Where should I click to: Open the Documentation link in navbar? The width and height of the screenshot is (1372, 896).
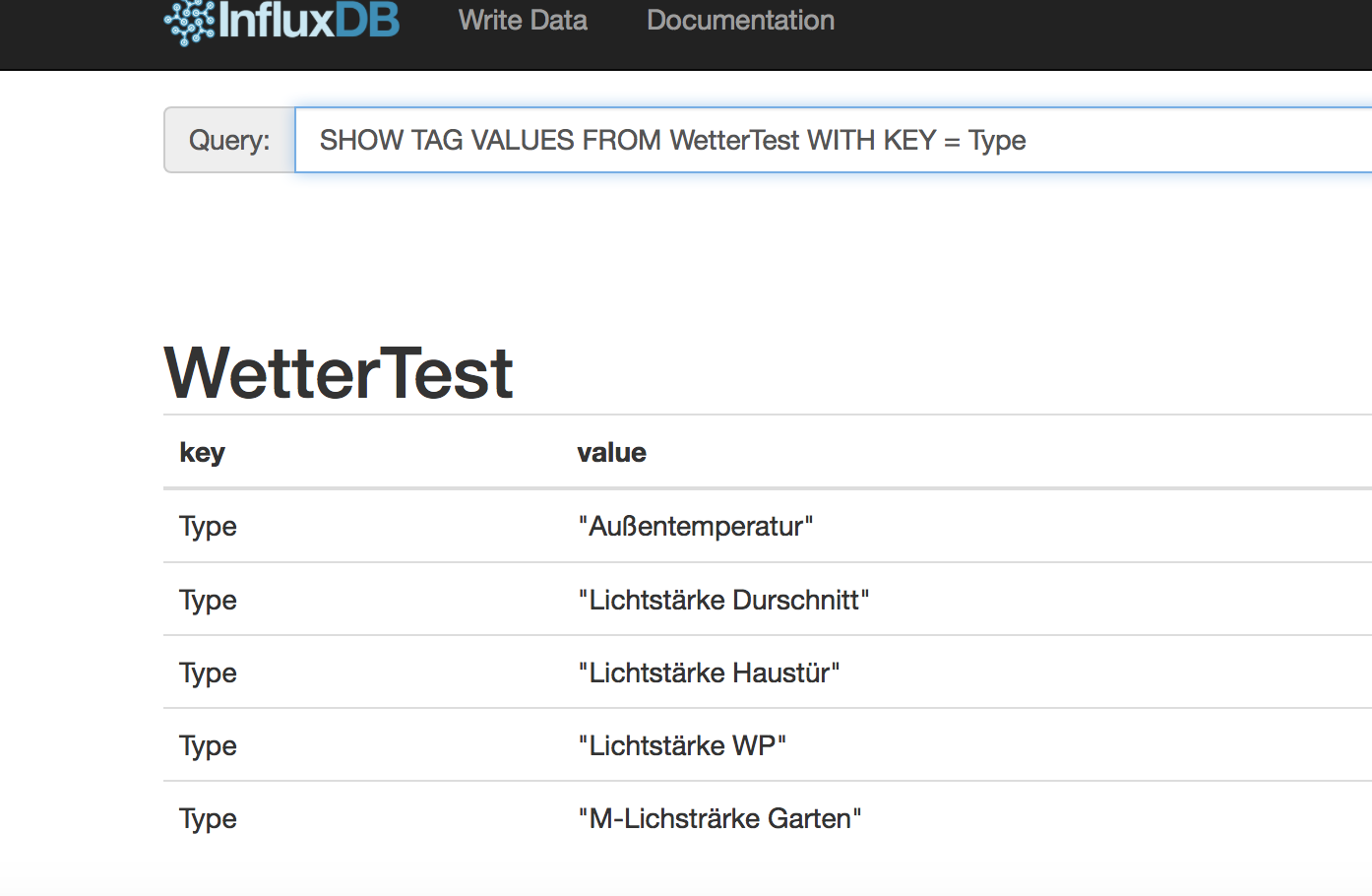tap(740, 21)
